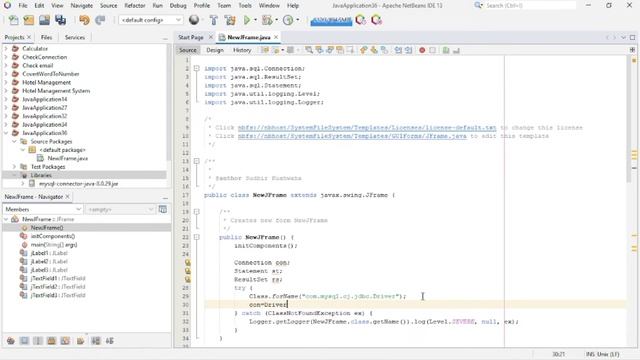Image resolution: width=640 pixels, height=360 pixels.
Task: Open the Run Project dropdown arrow
Action: pyautogui.click(x=256, y=20)
